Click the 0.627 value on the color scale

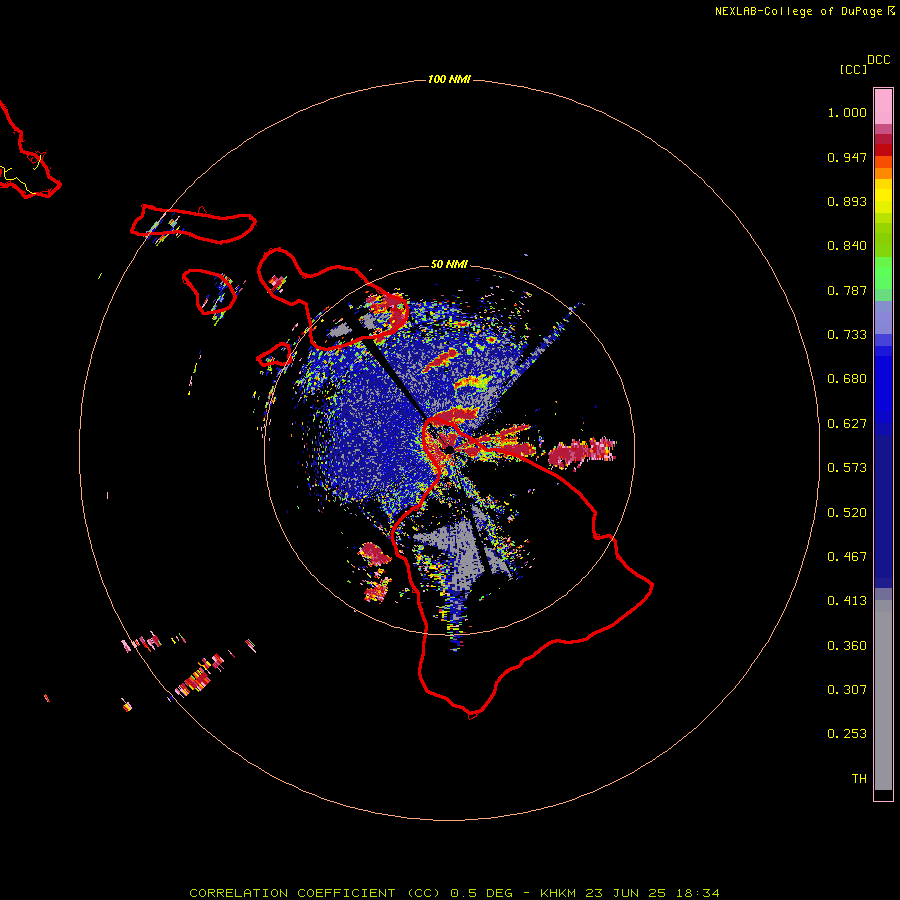tap(847, 424)
